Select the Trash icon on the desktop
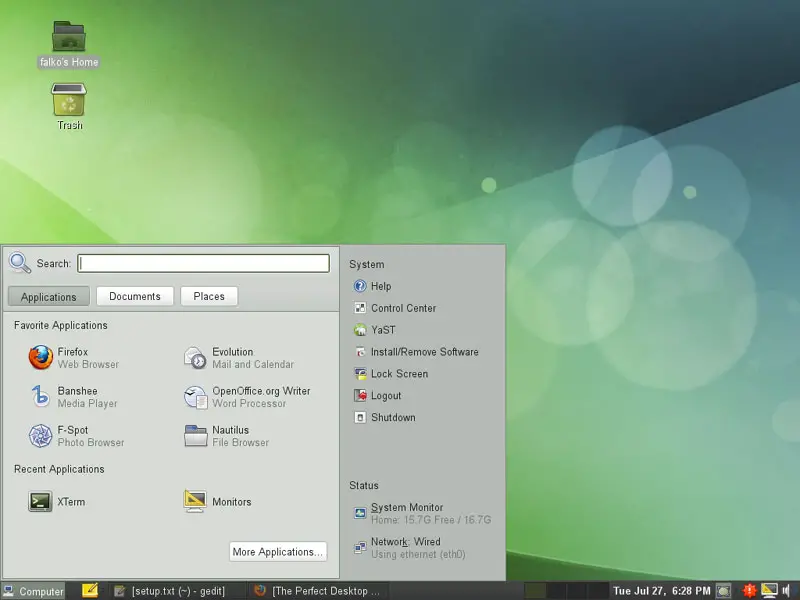800x600 pixels. coord(69,107)
